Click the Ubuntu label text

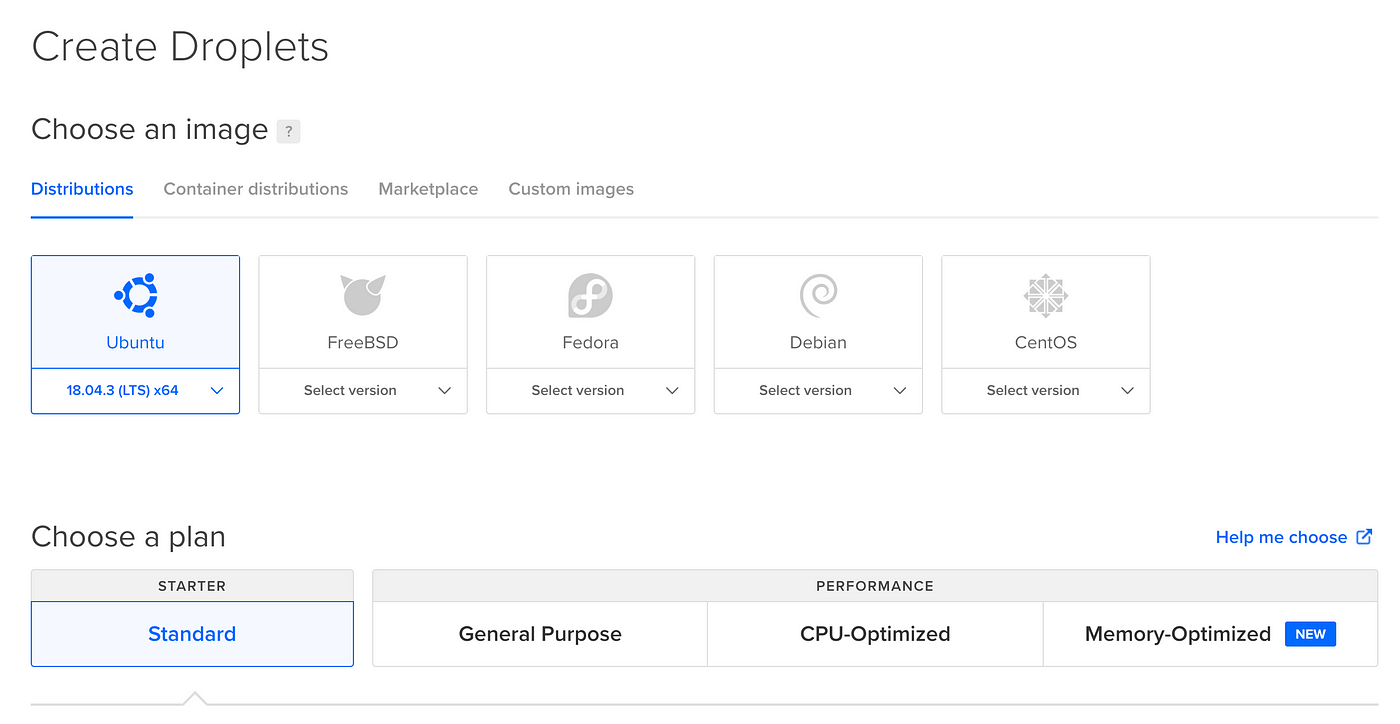click(135, 342)
